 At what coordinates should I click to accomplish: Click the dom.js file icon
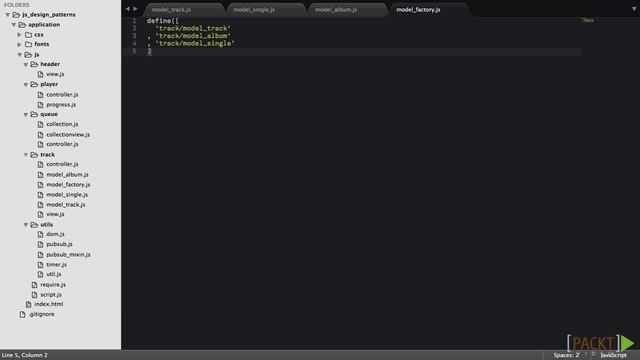pyautogui.click(x=40, y=234)
